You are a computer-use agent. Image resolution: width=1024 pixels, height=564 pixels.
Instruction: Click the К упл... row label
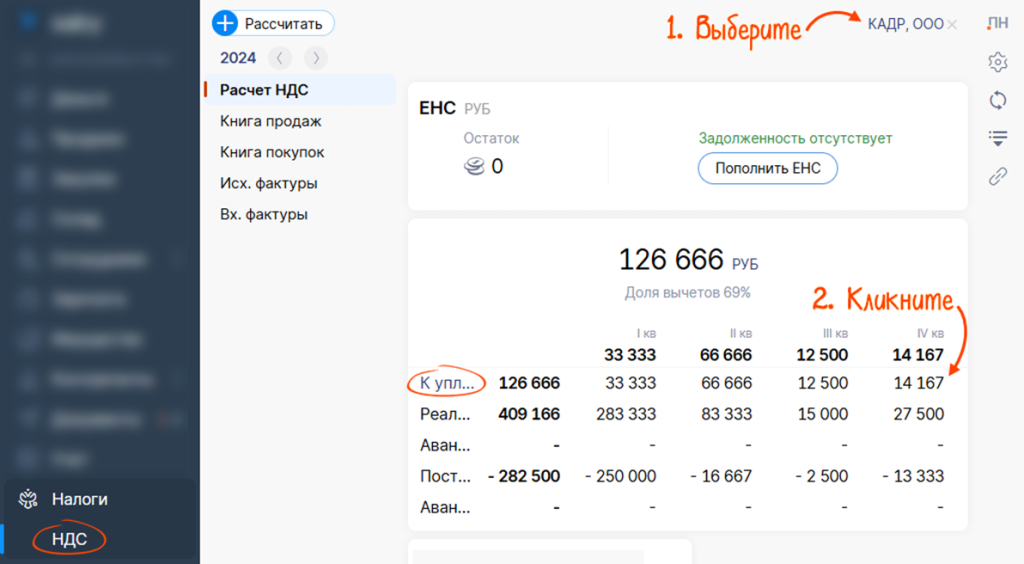[x=446, y=383]
